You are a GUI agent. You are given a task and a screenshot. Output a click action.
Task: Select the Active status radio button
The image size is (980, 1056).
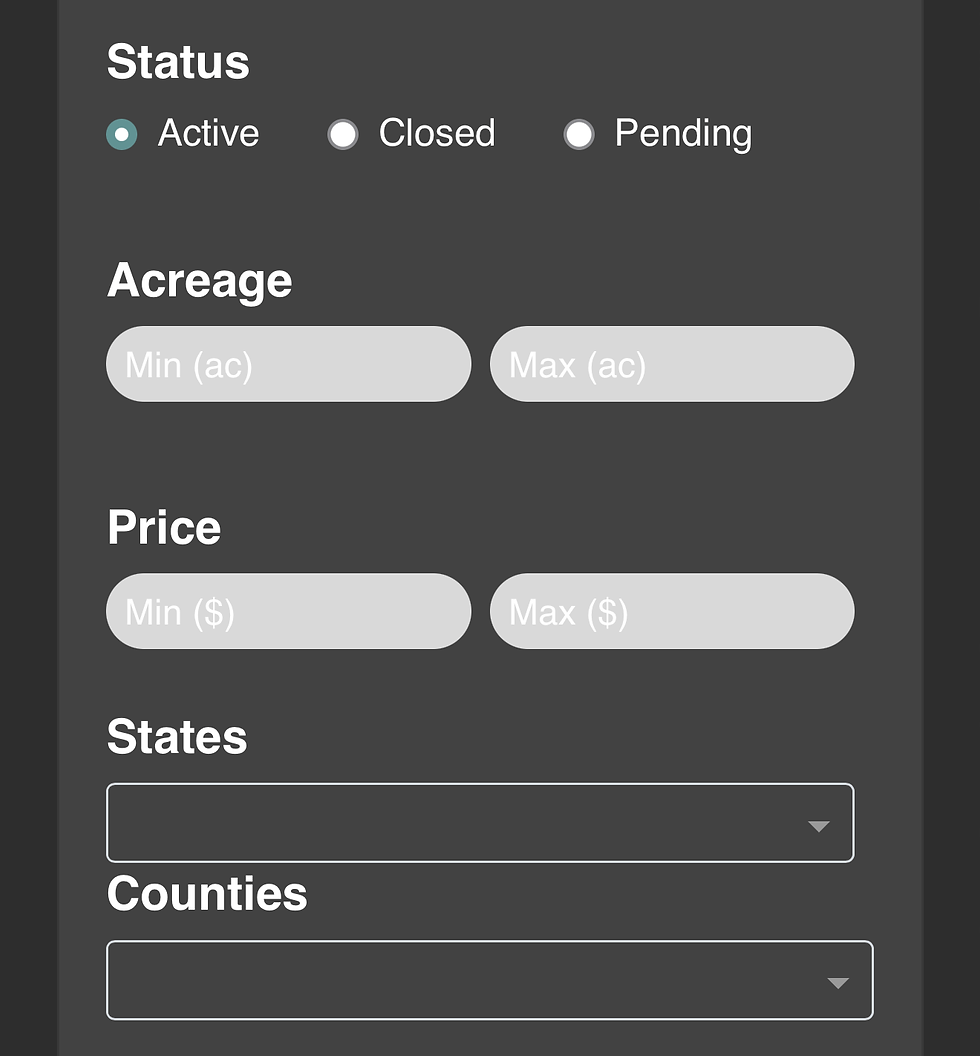point(122,134)
